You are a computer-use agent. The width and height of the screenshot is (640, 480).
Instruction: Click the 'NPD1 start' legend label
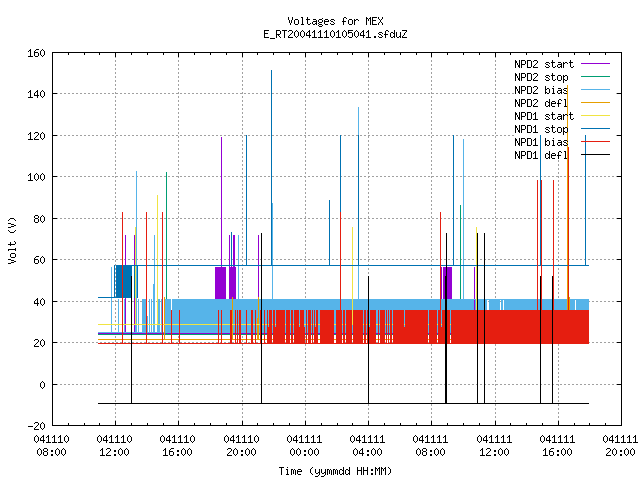[x=544, y=116]
